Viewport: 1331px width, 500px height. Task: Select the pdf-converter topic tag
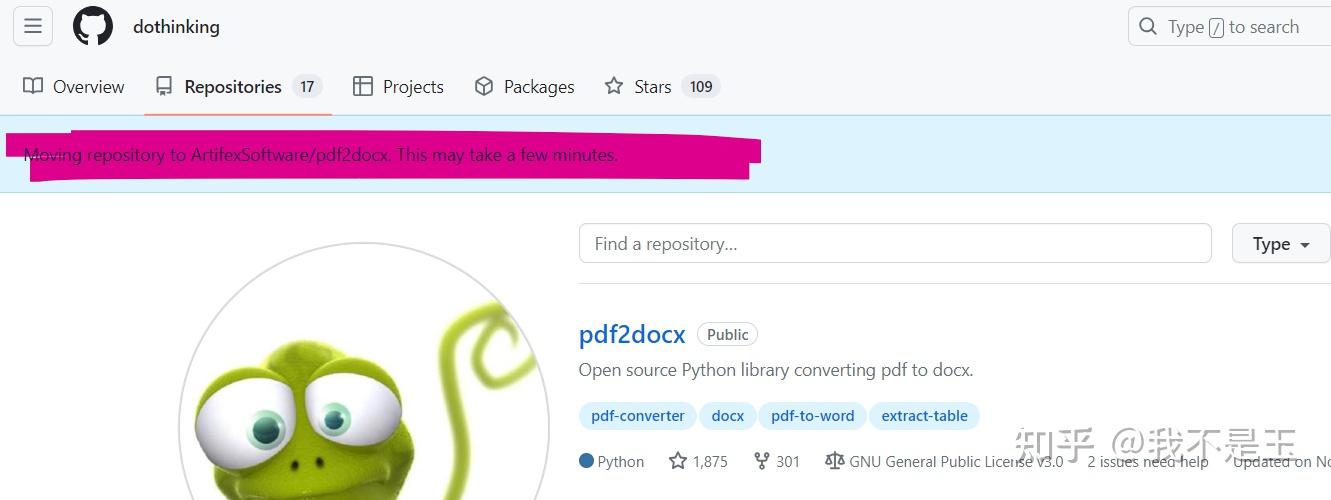pyautogui.click(x=638, y=416)
